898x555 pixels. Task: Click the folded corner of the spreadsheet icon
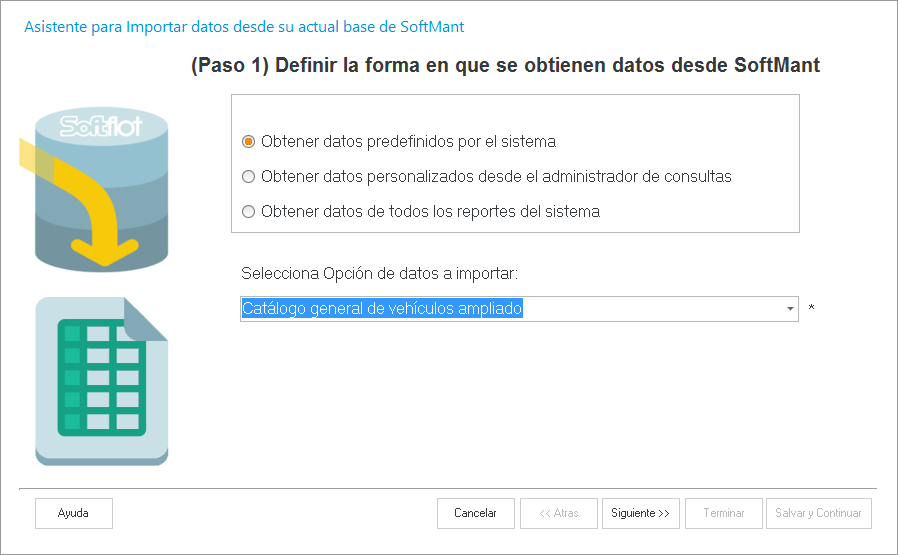pos(146,320)
